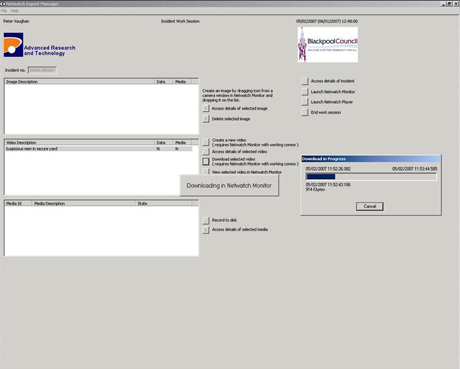Screen dimensions: 460x369
Task: Click the 'Downloading in Netwatch Monitor' popup
Action: point(229,185)
